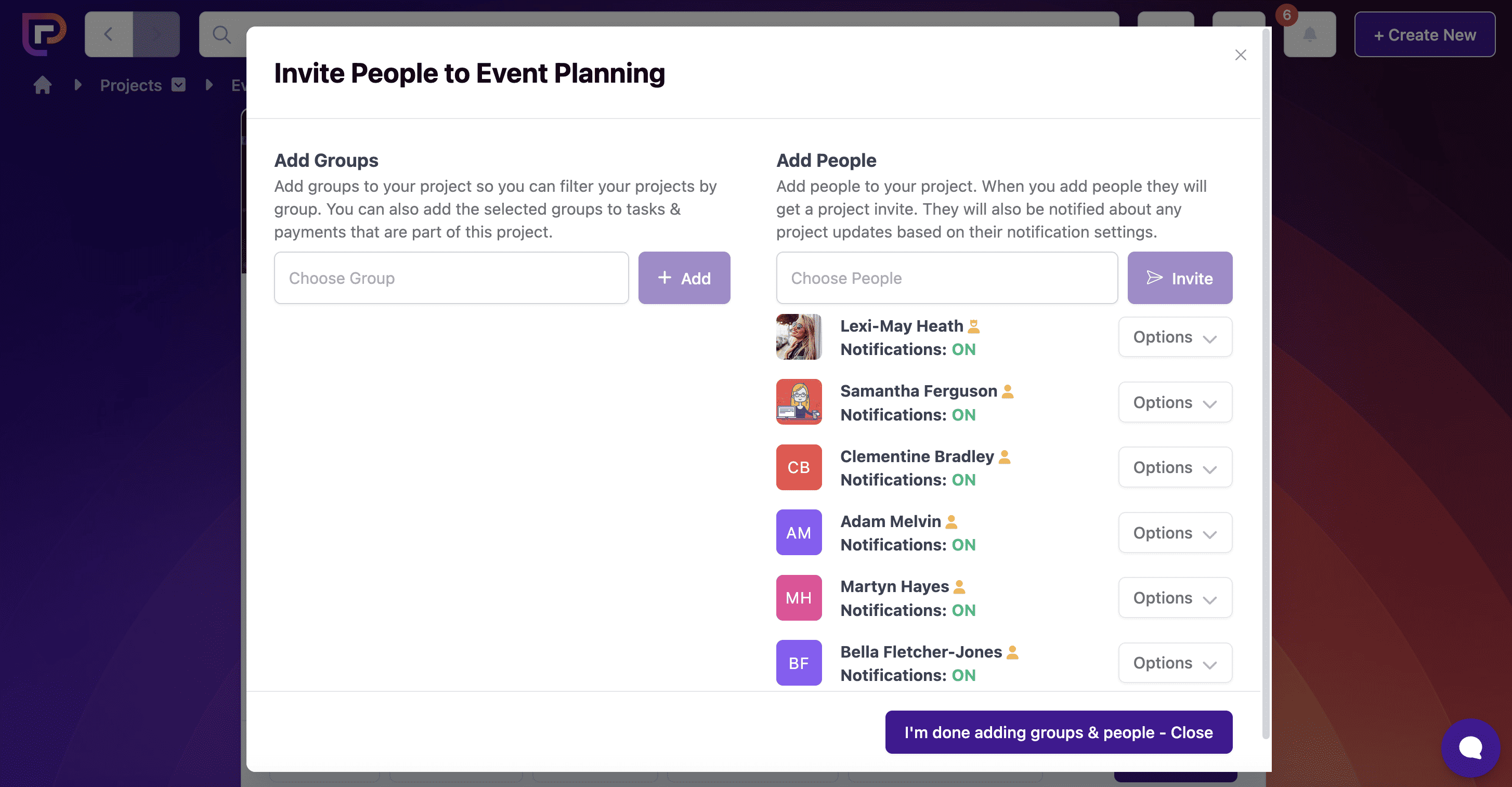
Task: Click the AM avatar for Adam Melvin
Action: 798,532
